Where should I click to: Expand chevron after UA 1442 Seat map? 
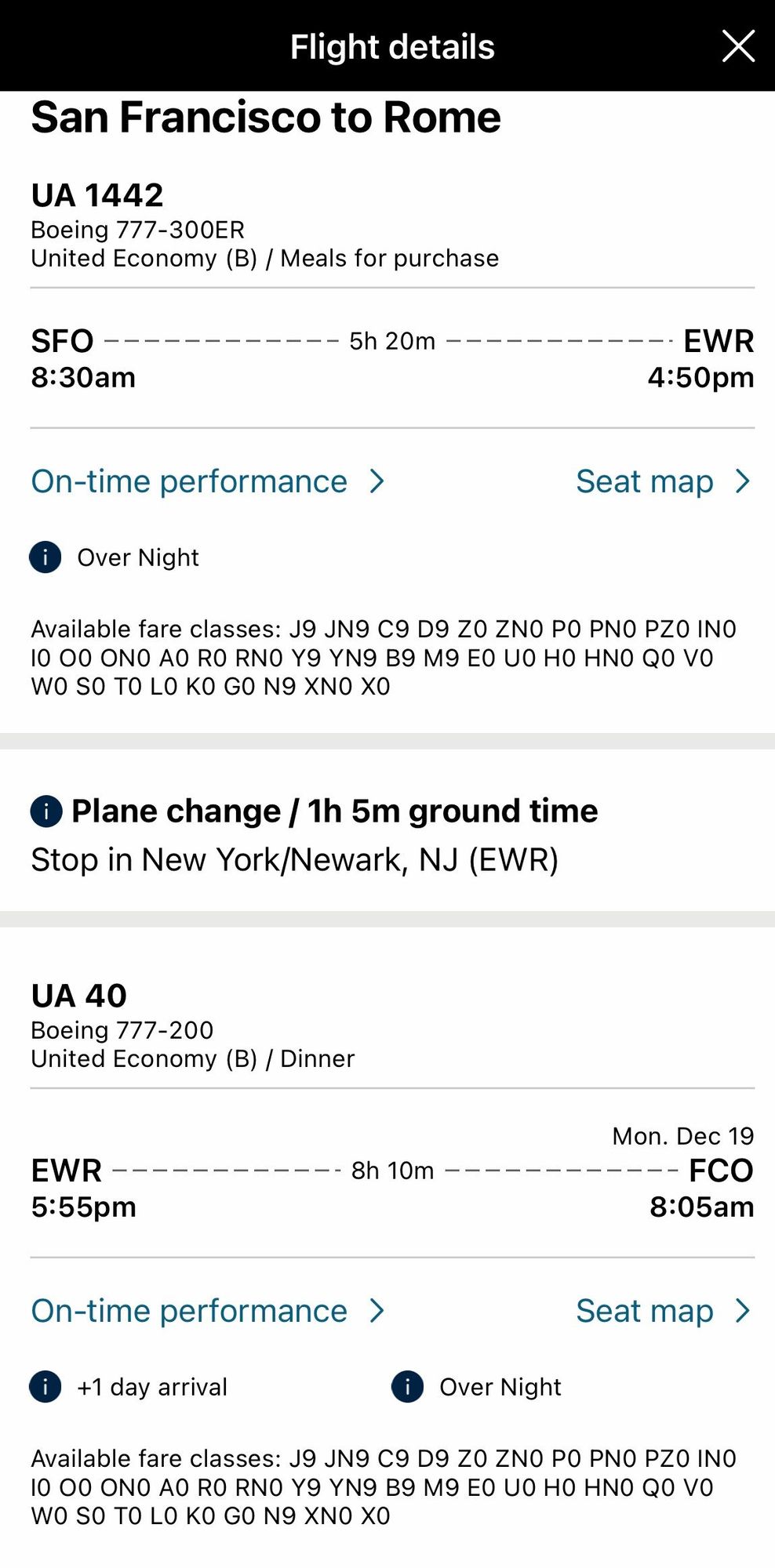coord(743,481)
